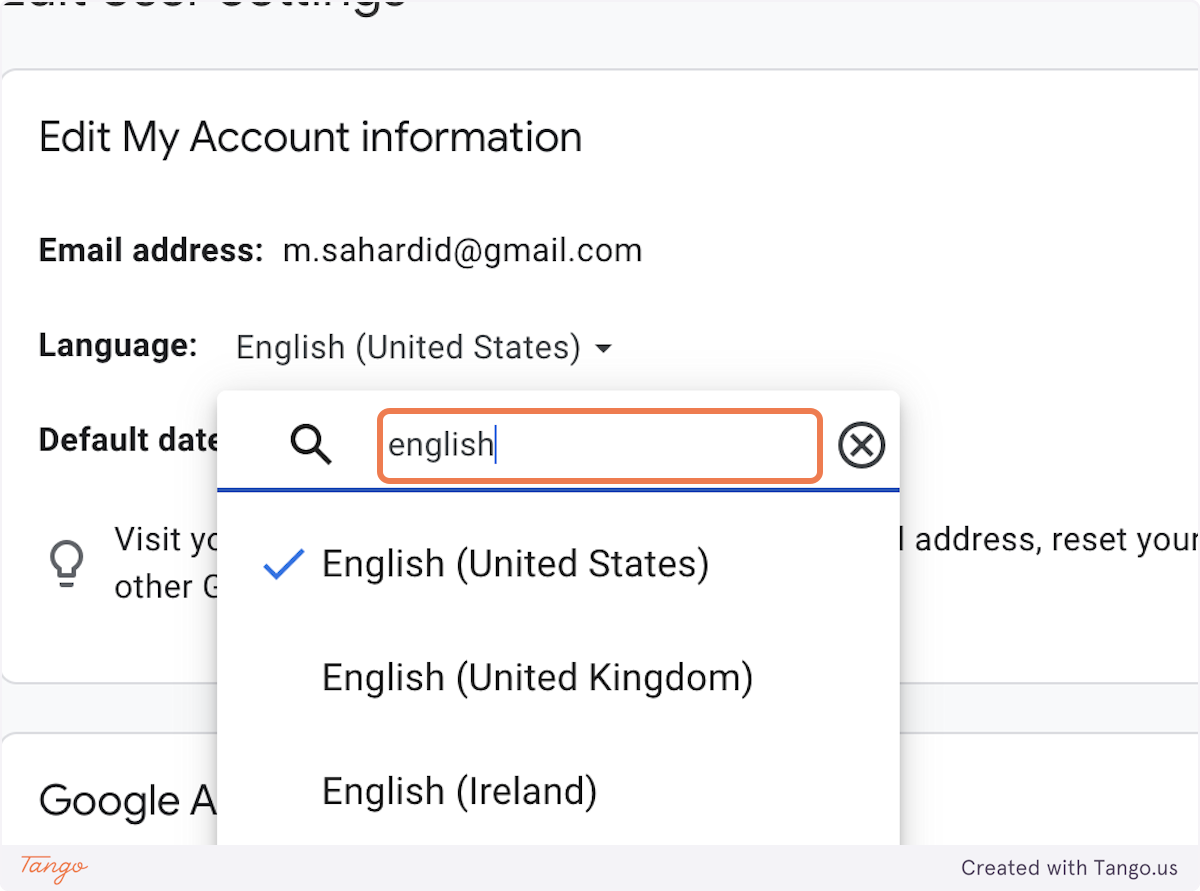Screen dimensions: 1200x891
Task: Click the blue checkmark beside English (United States)
Action: (x=283, y=565)
